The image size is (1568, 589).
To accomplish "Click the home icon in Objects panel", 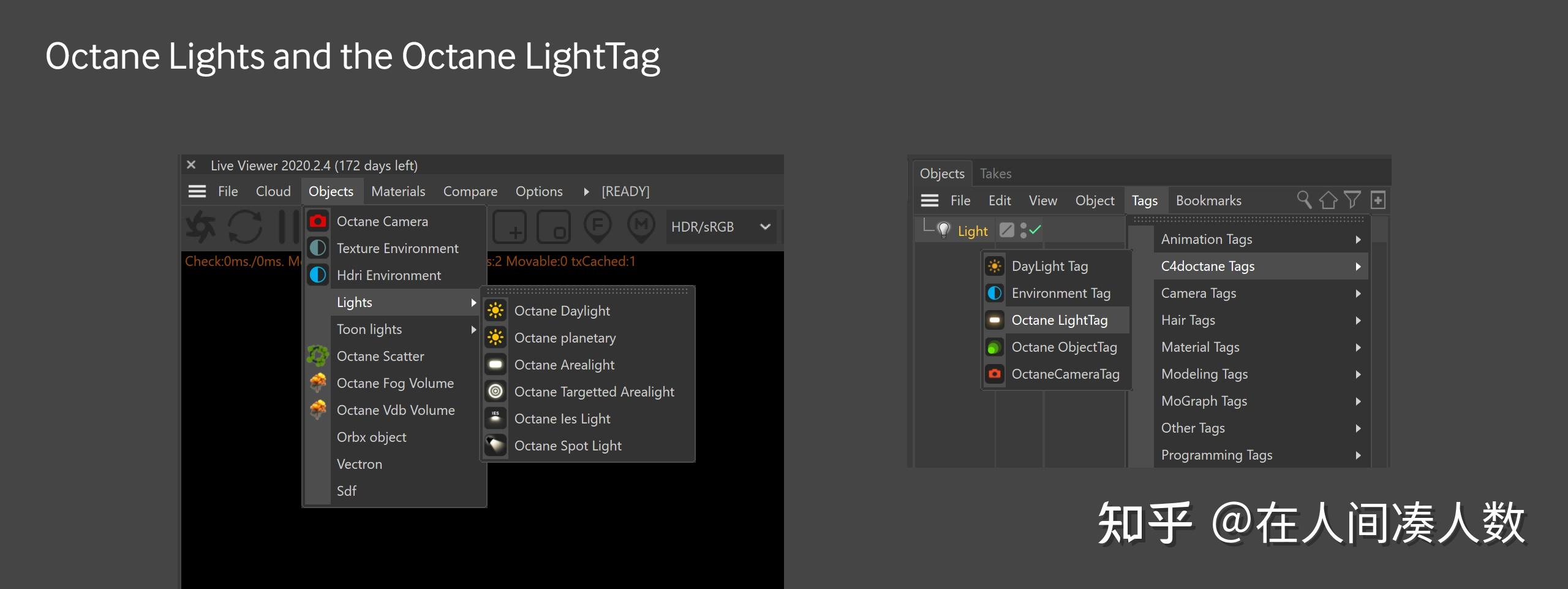I will coord(1328,200).
